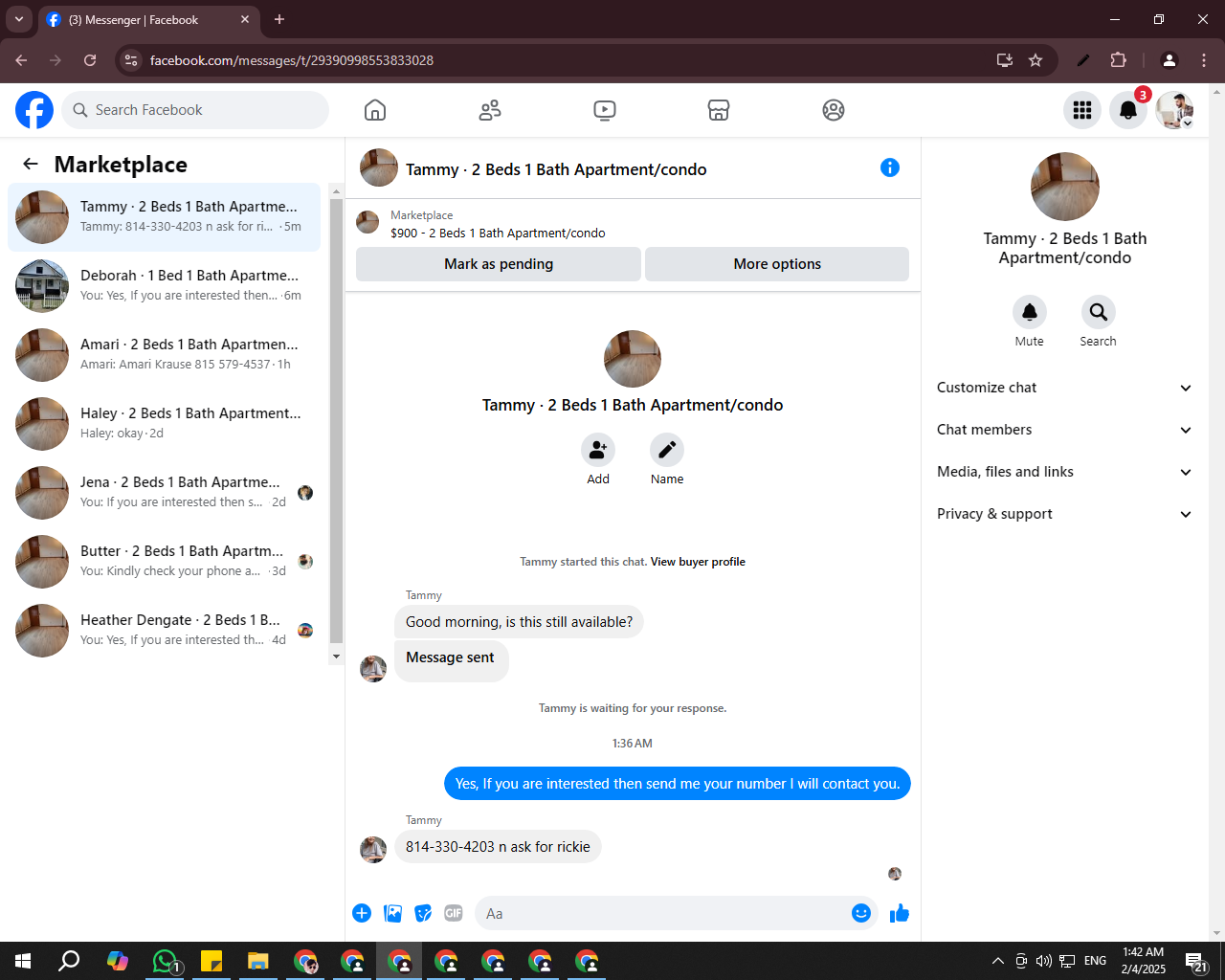The width and height of the screenshot is (1225, 980).
Task: Mute this conversation in side panel
Action: pos(1030,312)
